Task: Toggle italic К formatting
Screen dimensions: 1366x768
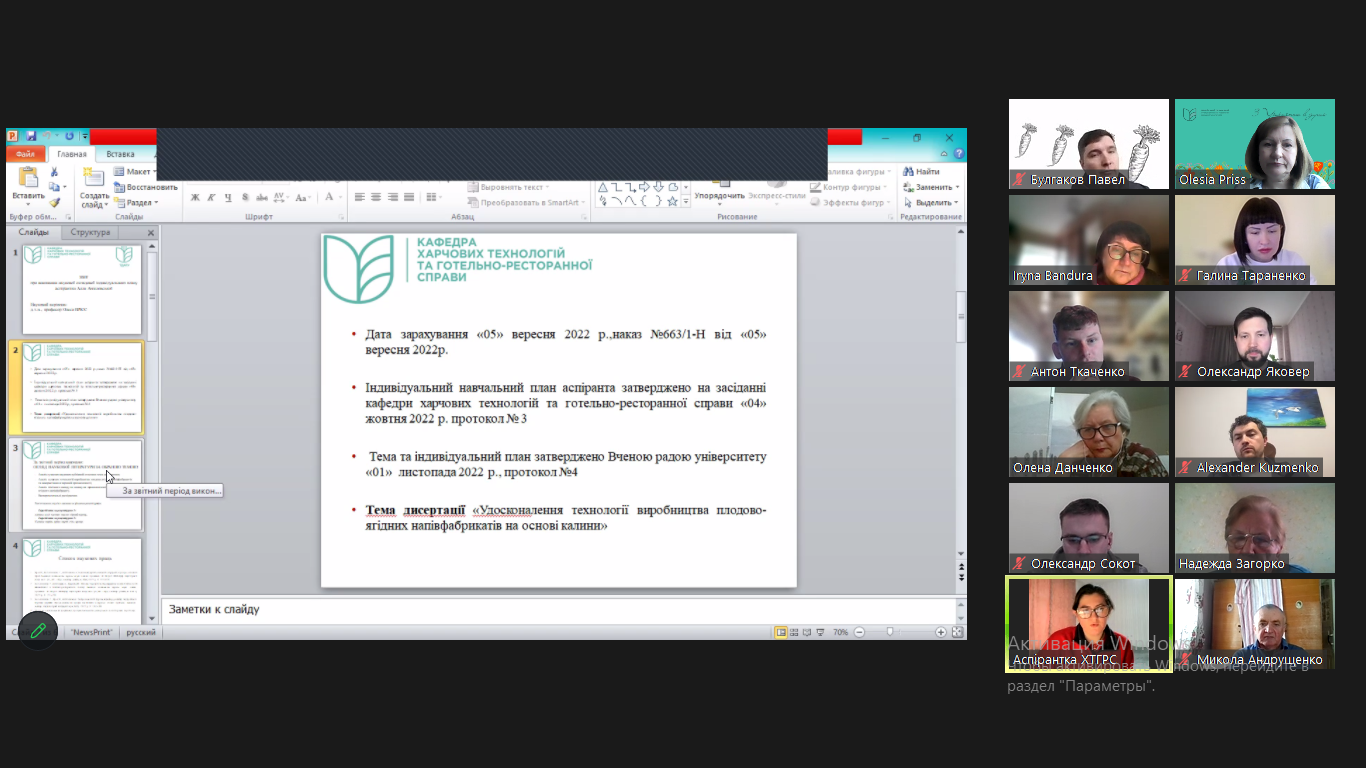Action: point(212,197)
